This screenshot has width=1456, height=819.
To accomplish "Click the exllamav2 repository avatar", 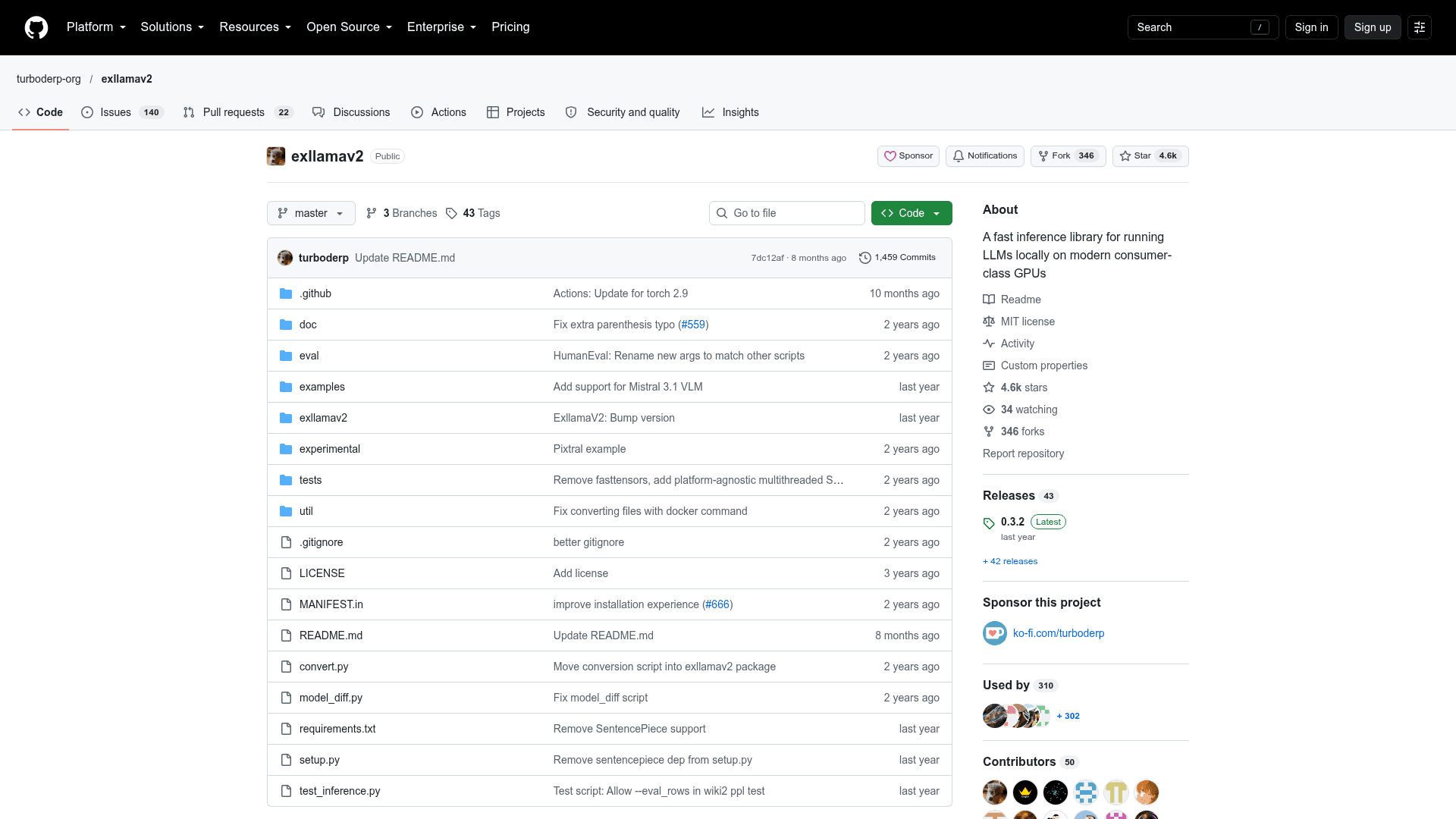I will [x=276, y=156].
